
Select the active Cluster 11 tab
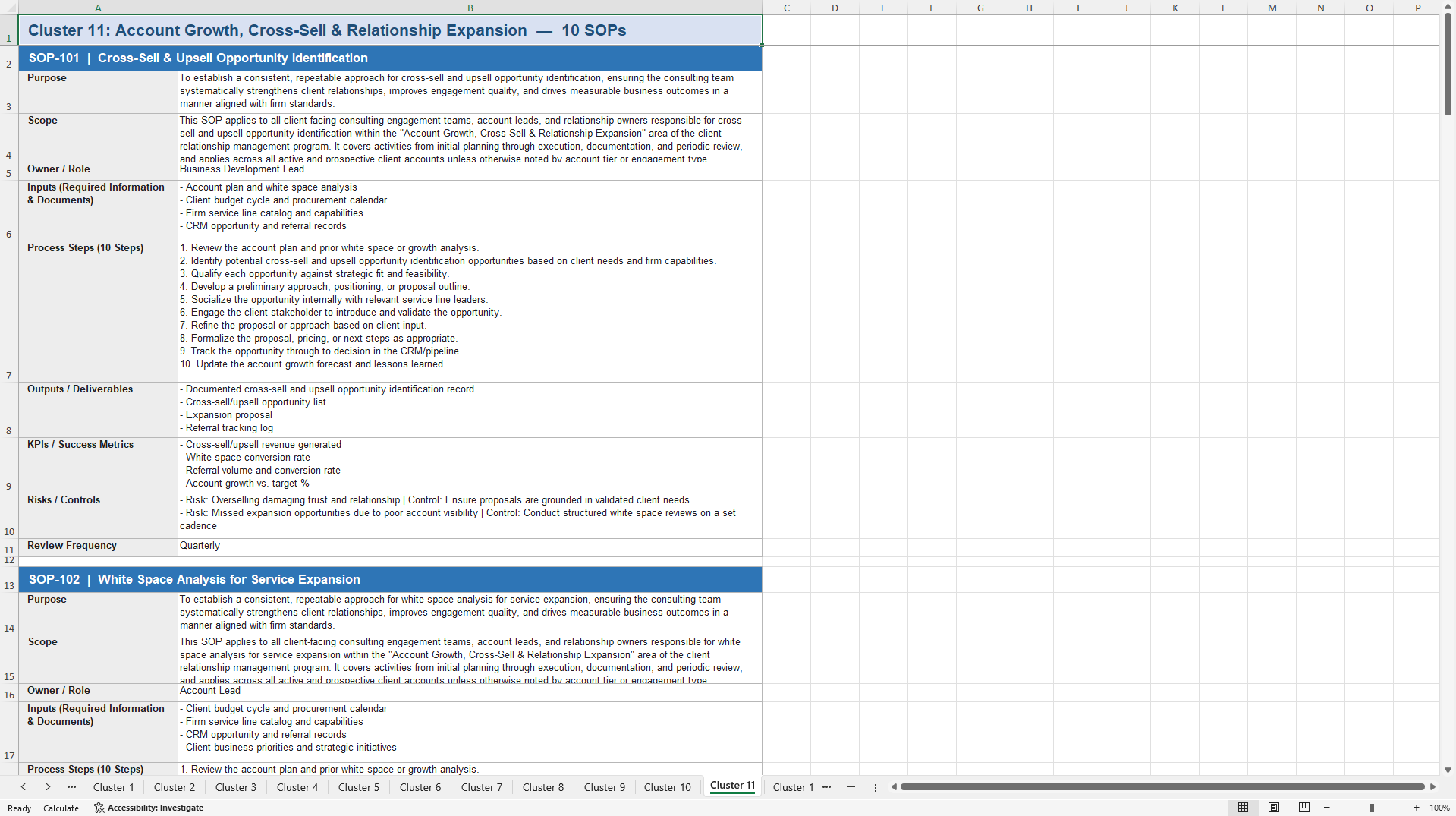pos(732,786)
